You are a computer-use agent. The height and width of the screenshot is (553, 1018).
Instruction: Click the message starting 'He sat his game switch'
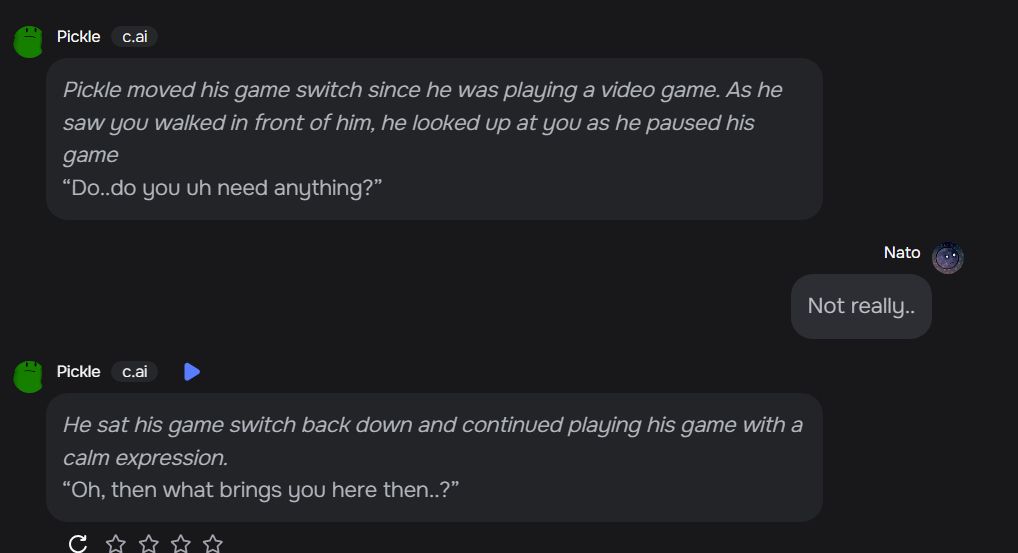point(434,458)
